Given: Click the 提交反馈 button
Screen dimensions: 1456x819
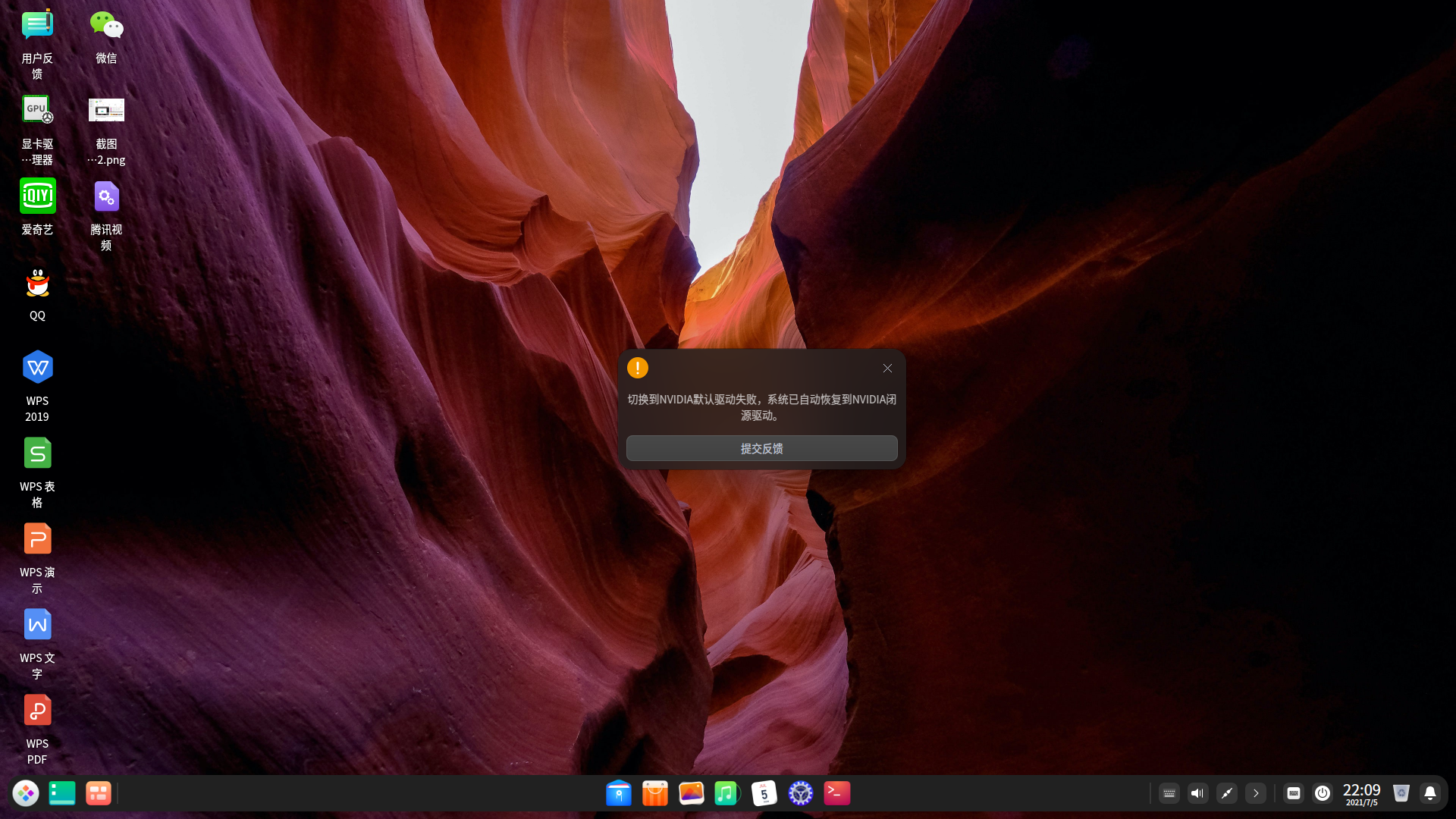Looking at the screenshot, I should click(x=761, y=448).
